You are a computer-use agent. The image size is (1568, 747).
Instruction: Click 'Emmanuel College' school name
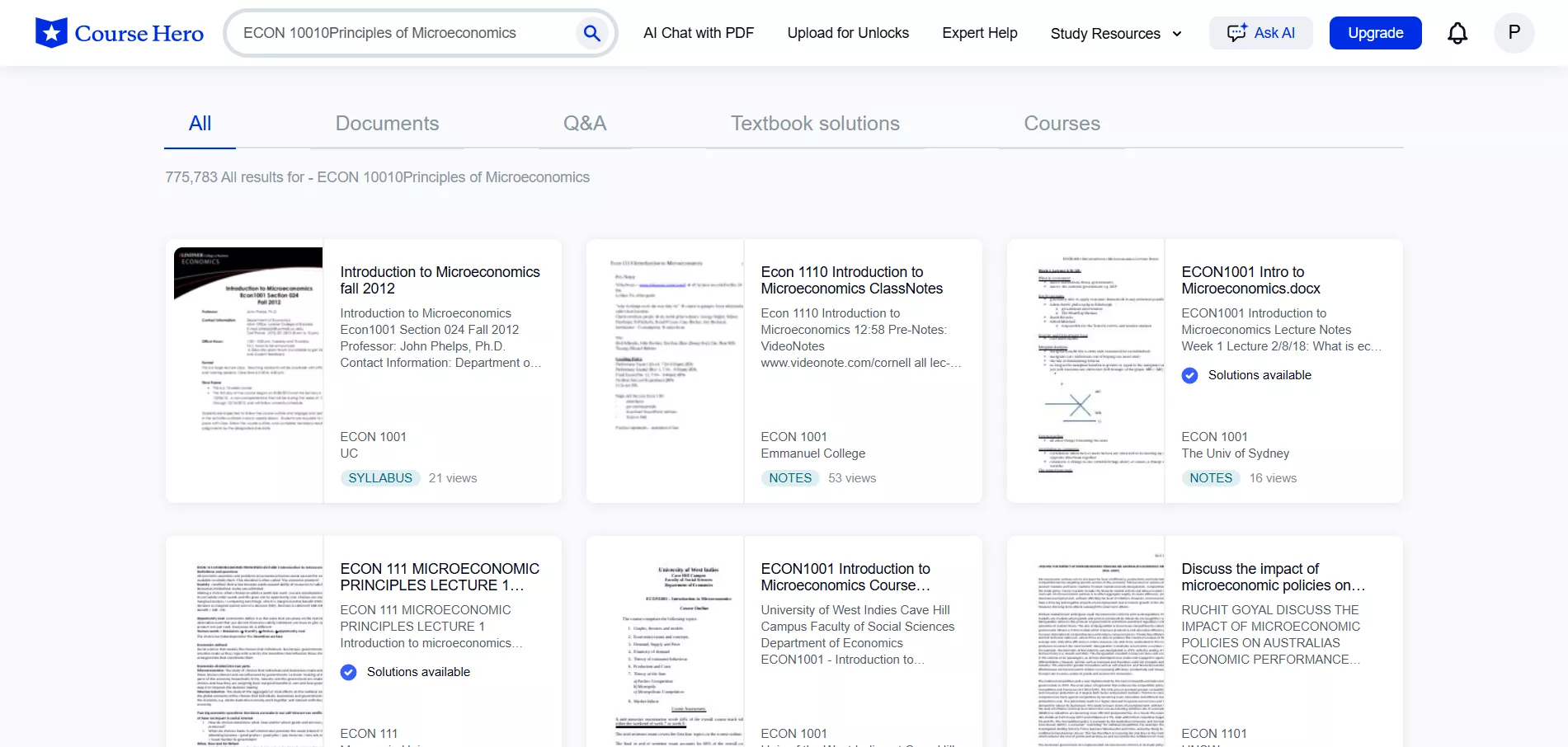[813, 453]
